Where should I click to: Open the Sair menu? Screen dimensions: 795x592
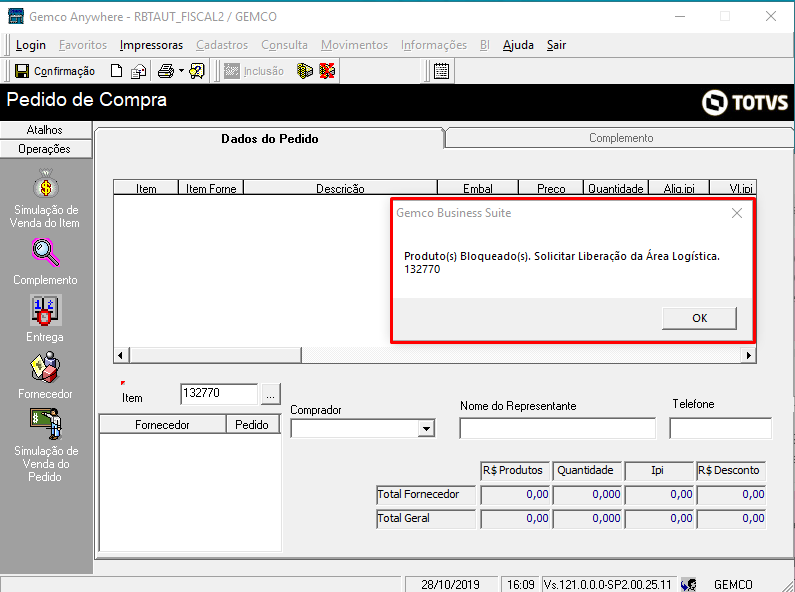point(556,45)
